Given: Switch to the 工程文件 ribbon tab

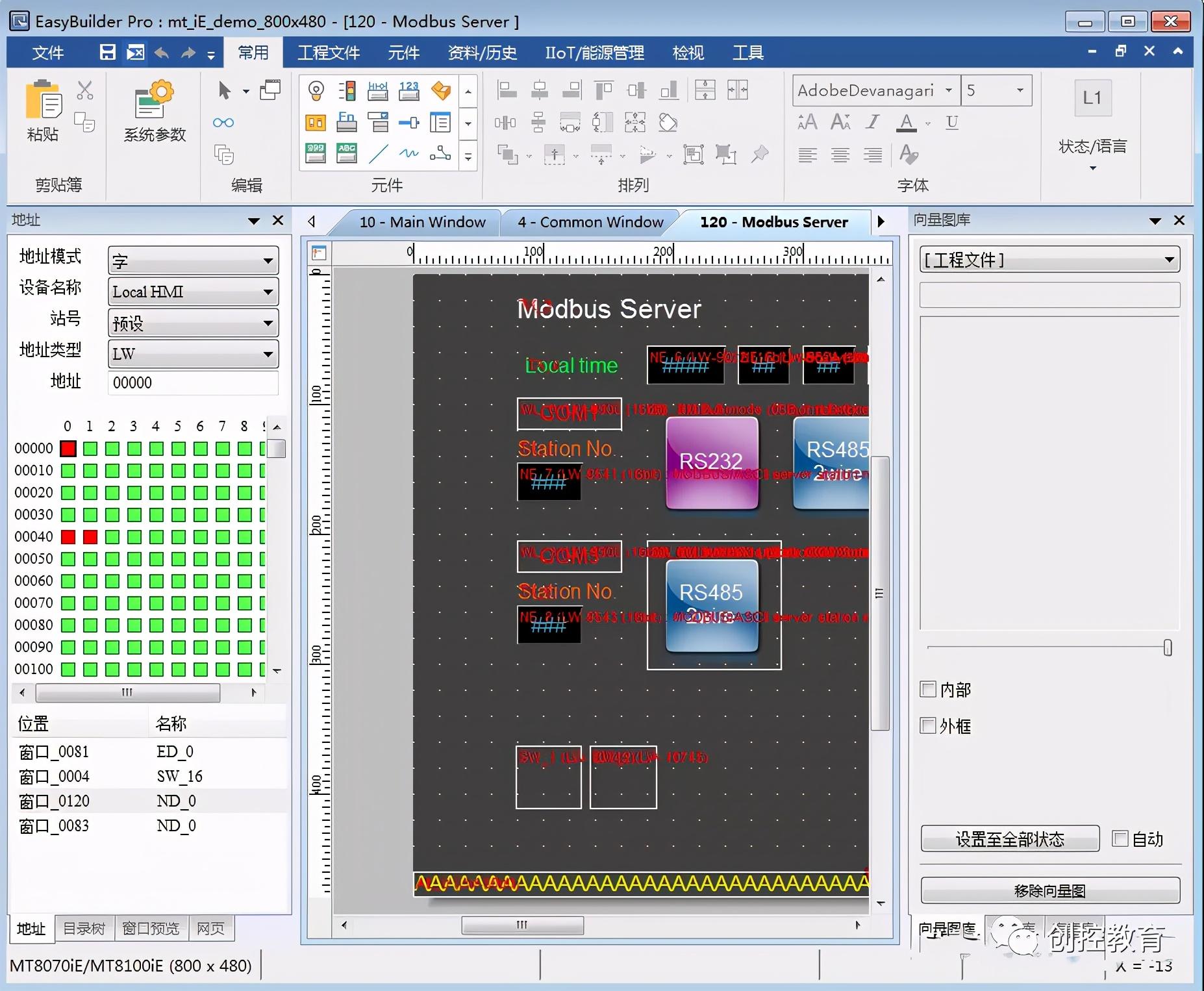Looking at the screenshot, I should pyautogui.click(x=329, y=53).
